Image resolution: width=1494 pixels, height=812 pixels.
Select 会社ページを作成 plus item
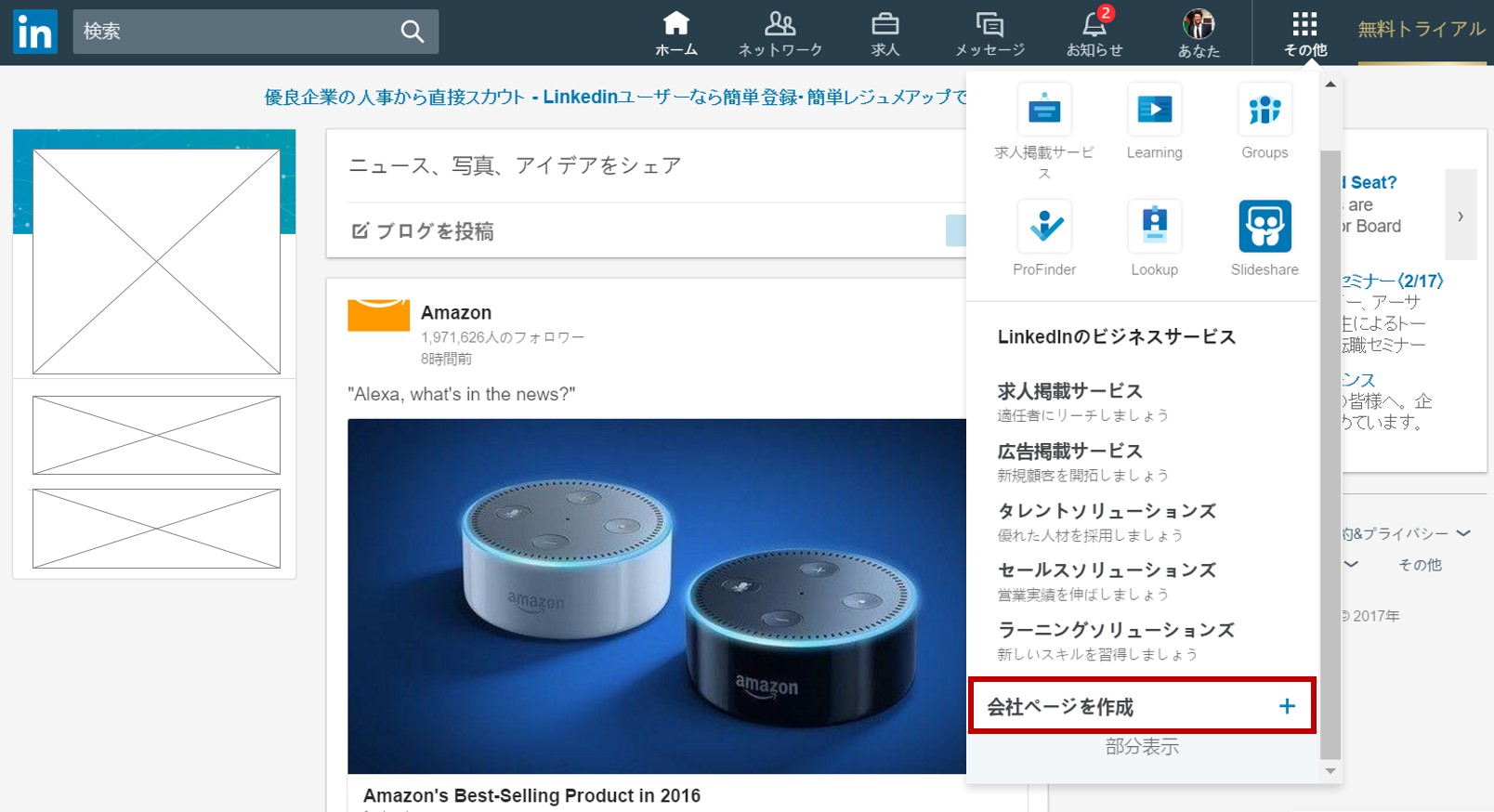tap(1142, 706)
